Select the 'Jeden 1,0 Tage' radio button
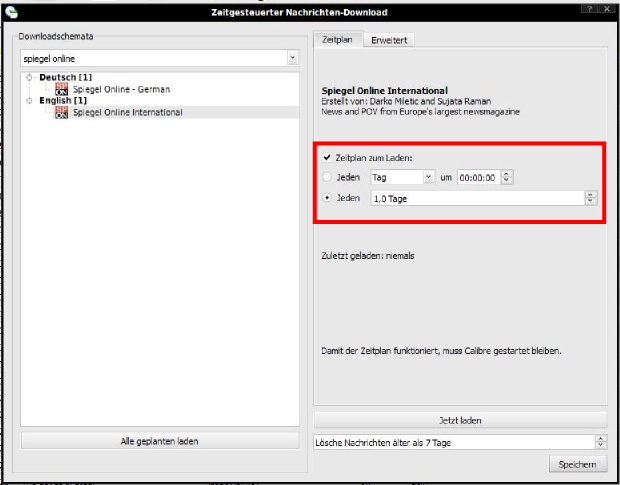620x485 pixels. pos(327,198)
